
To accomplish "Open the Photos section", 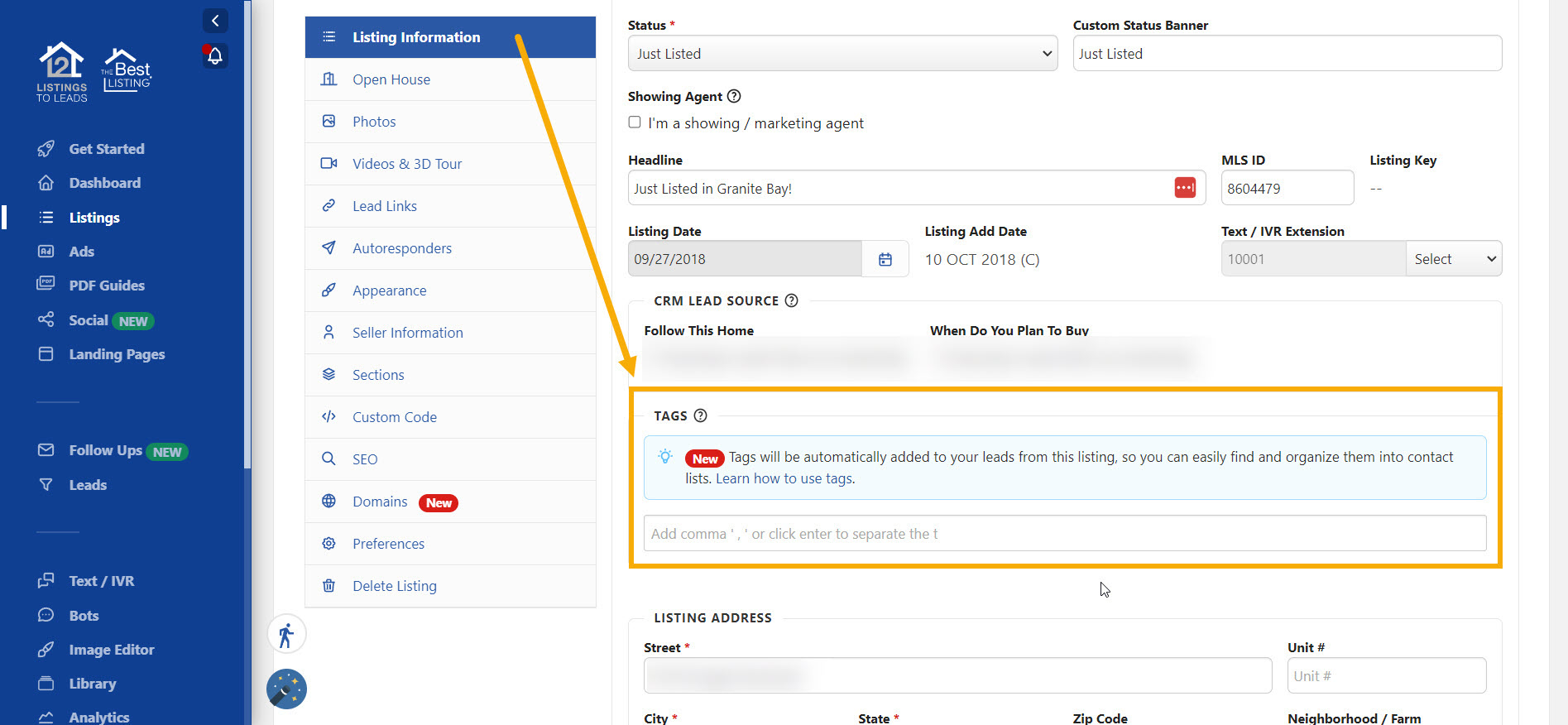I will pos(374,122).
